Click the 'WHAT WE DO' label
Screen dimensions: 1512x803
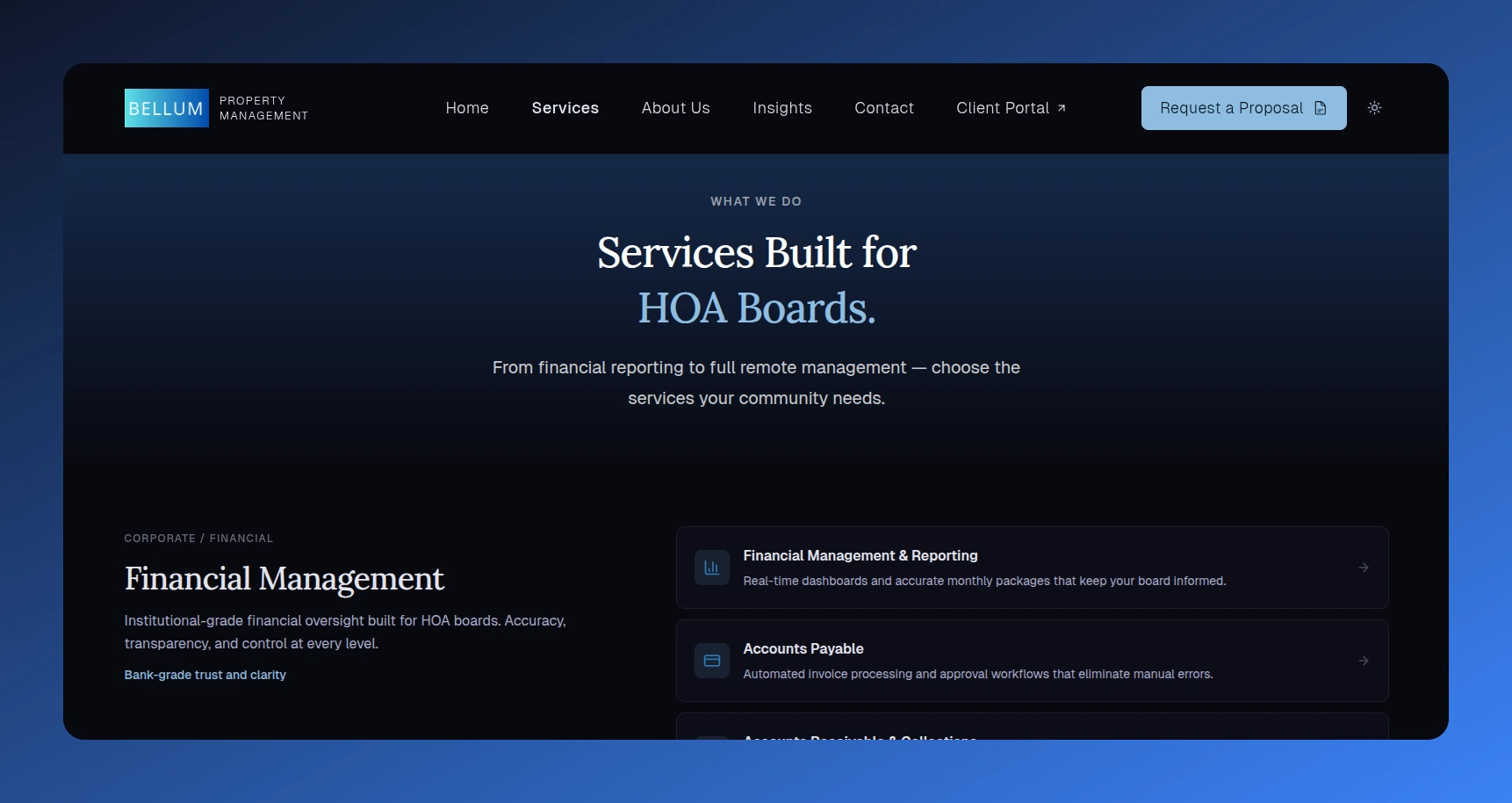point(756,201)
